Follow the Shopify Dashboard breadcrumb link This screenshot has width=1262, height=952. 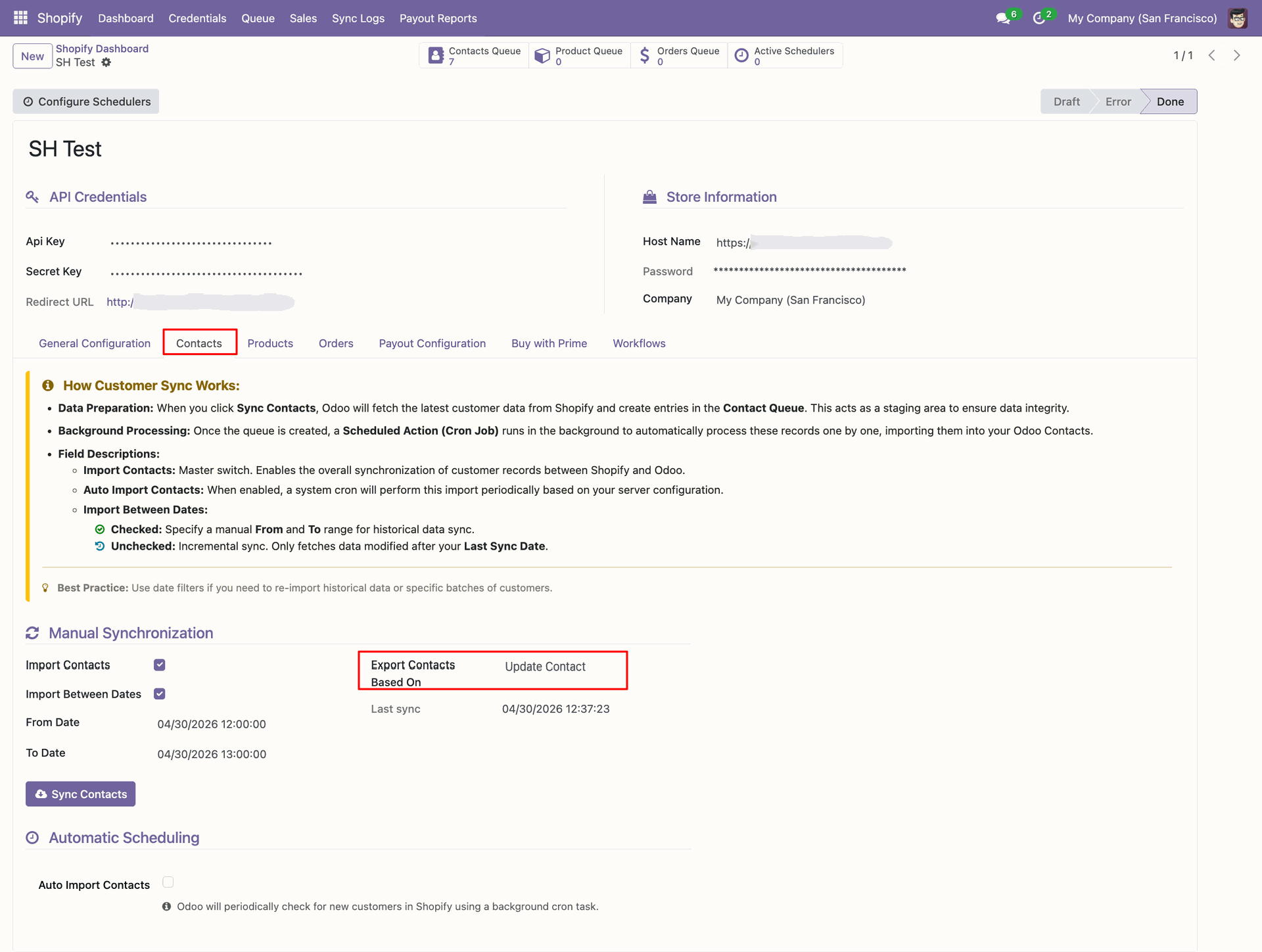pyautogui.click(x=102, y=49)
